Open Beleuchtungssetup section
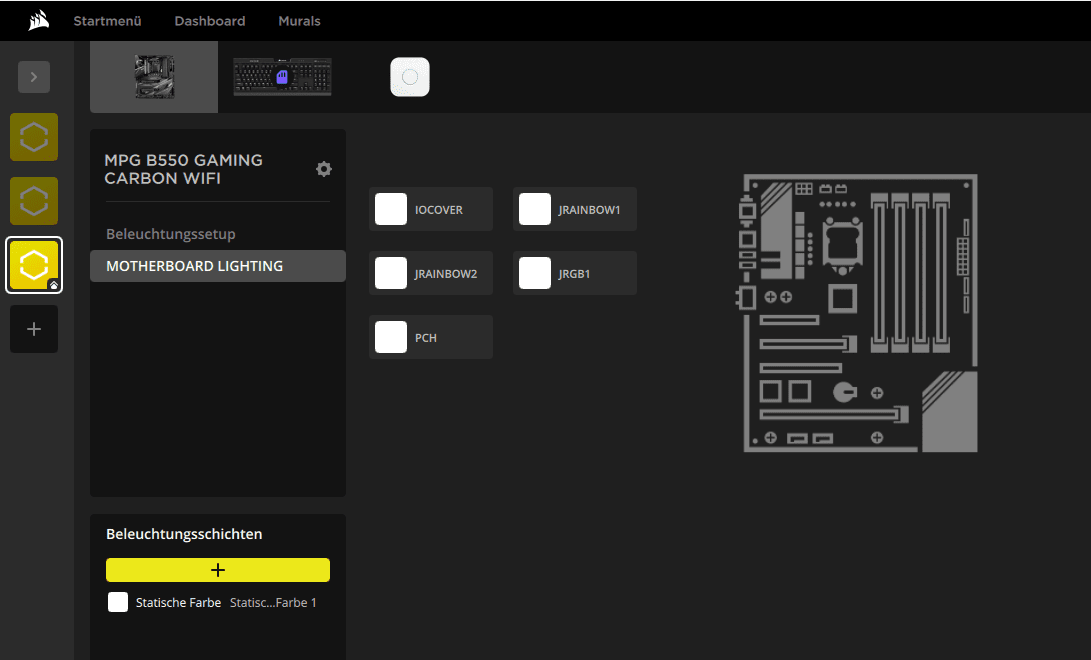 pos(171,234)
